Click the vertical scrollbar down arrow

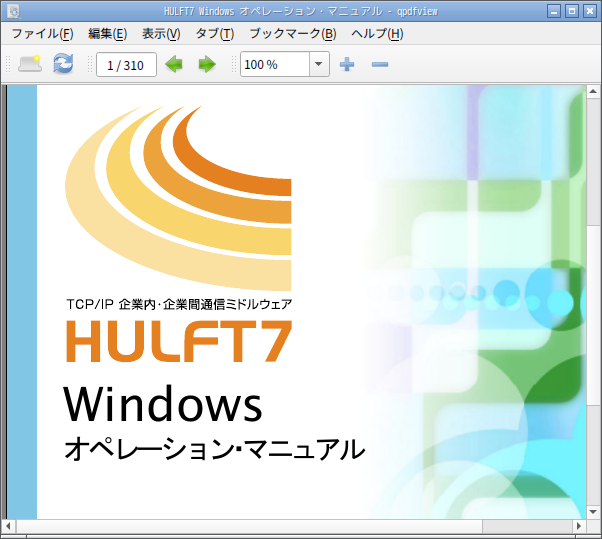[593, 511]
